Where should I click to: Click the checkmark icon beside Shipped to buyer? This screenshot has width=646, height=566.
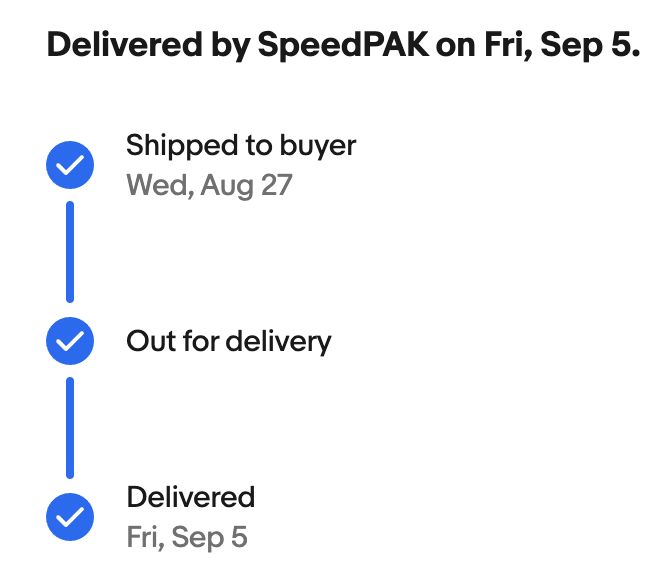(x=70, y=166)
